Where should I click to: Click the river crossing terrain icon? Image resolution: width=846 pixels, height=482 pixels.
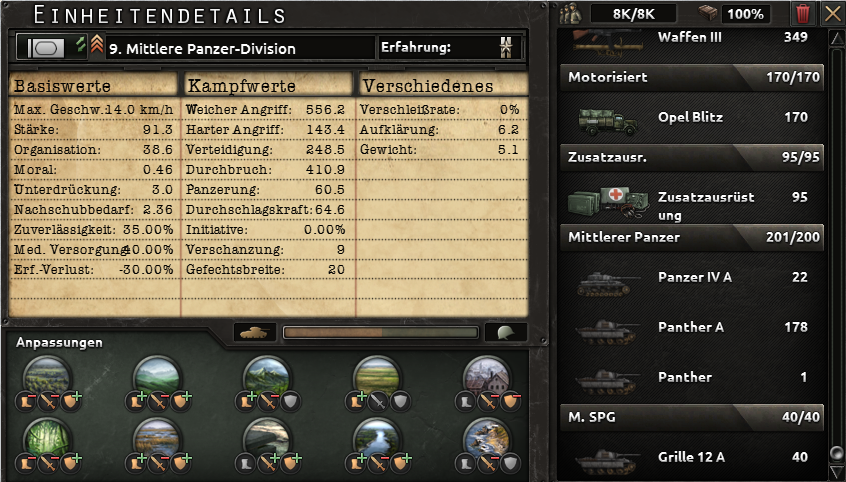tap(377, 438)
